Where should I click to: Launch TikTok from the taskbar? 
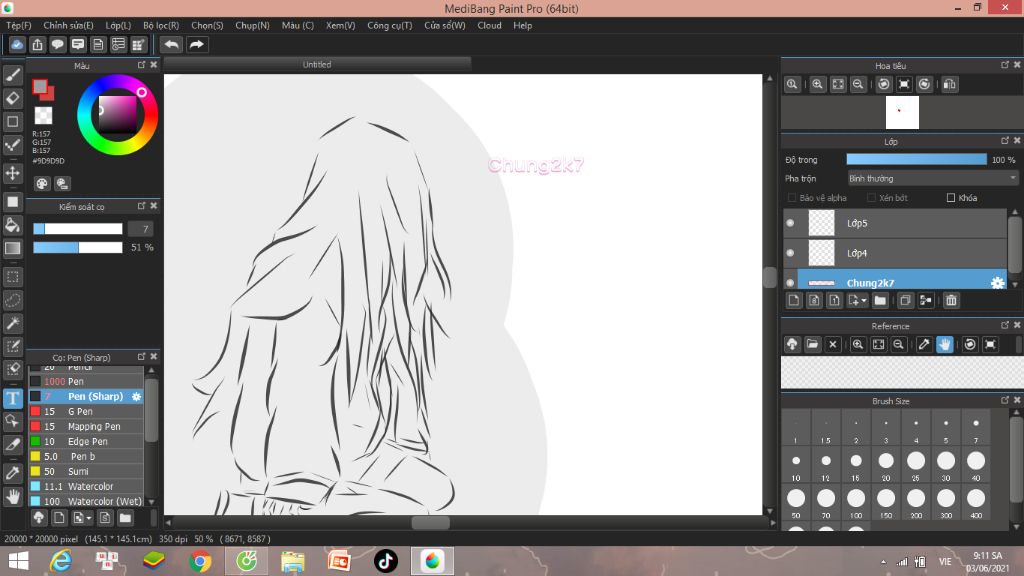pos(385,561)
